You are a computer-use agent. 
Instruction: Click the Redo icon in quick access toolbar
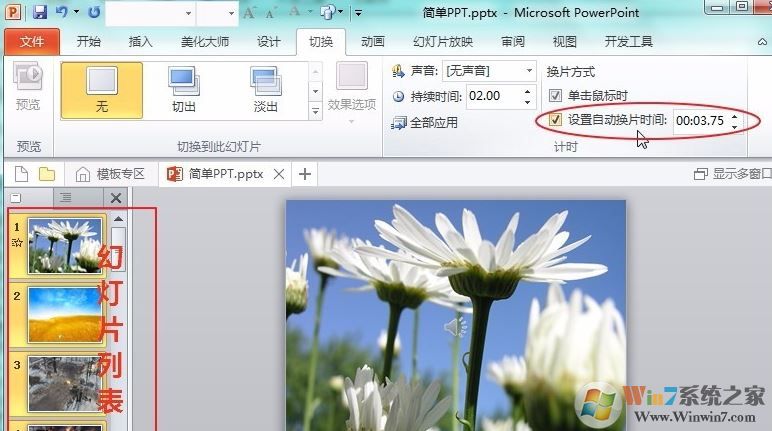(94, 11)
